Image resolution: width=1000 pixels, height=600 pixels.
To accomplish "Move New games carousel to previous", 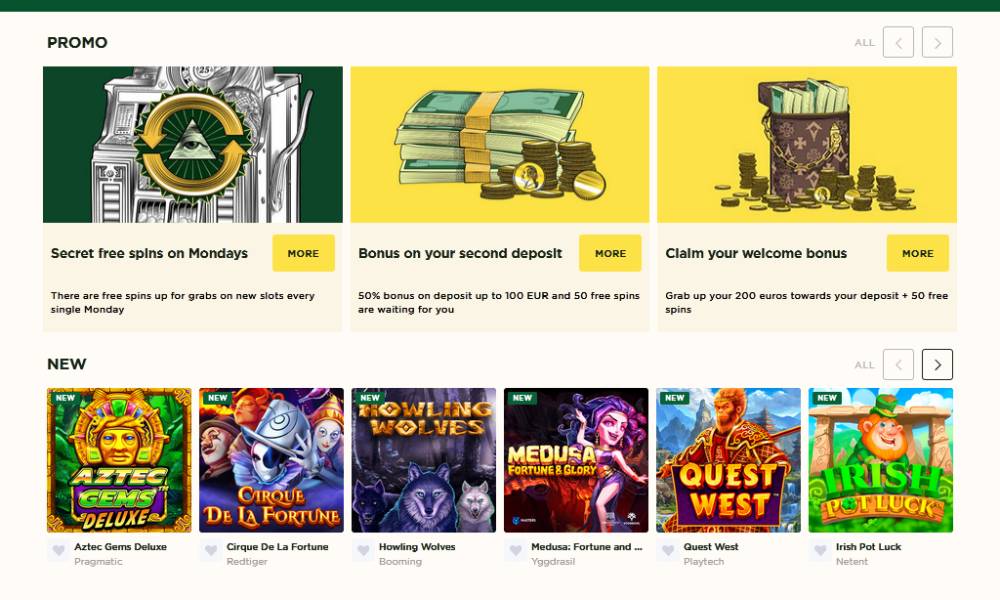I will click(898, 365).
